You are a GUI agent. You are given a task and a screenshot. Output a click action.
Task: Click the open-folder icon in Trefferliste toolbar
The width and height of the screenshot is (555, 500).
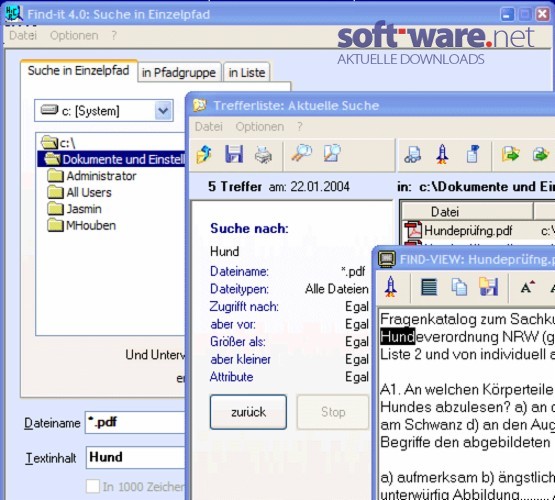pyautogui.click(x=204, y=154)
